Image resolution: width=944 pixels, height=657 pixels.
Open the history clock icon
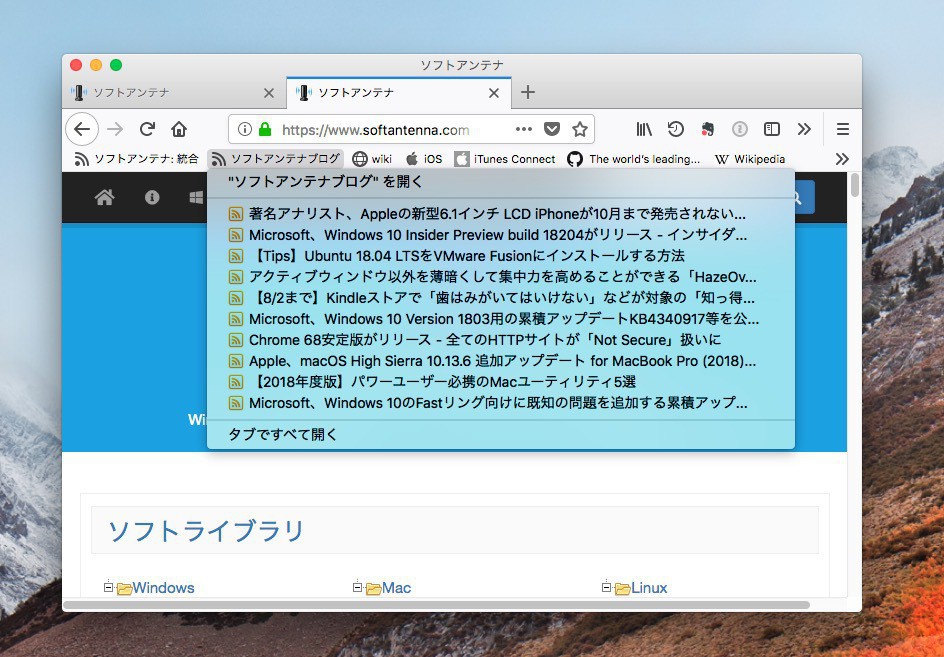(x=675, y=129)
